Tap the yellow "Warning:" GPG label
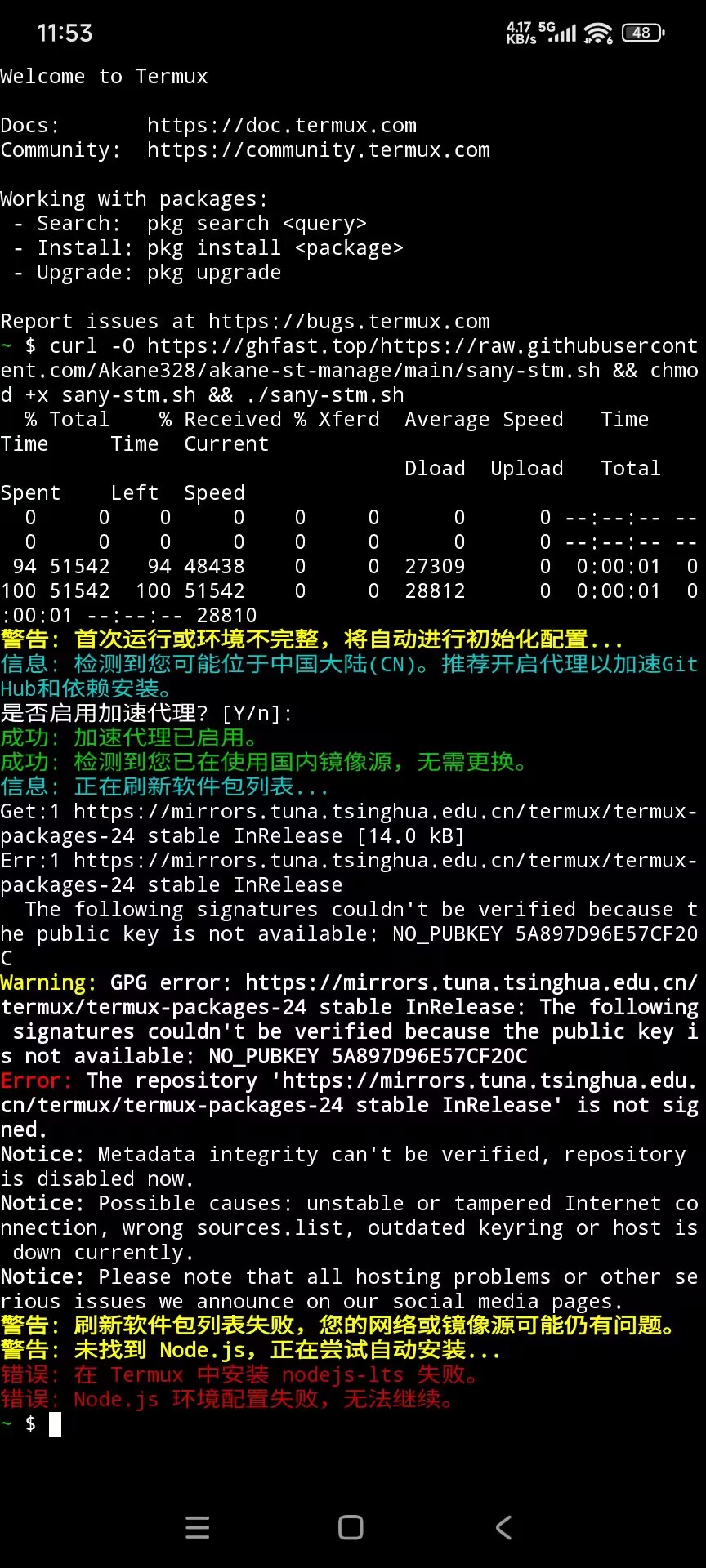This screenshot has width=706, height=1568. [x=48, y=983]
